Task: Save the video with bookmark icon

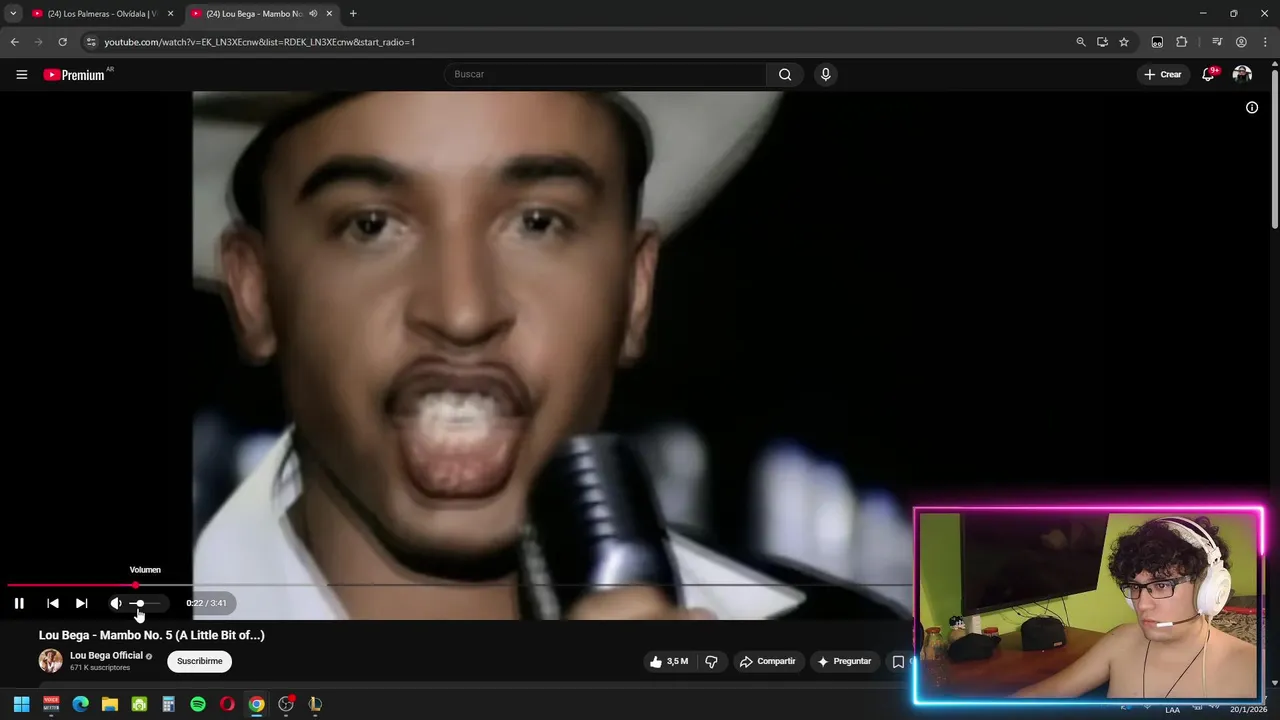Action: (898, 661)
